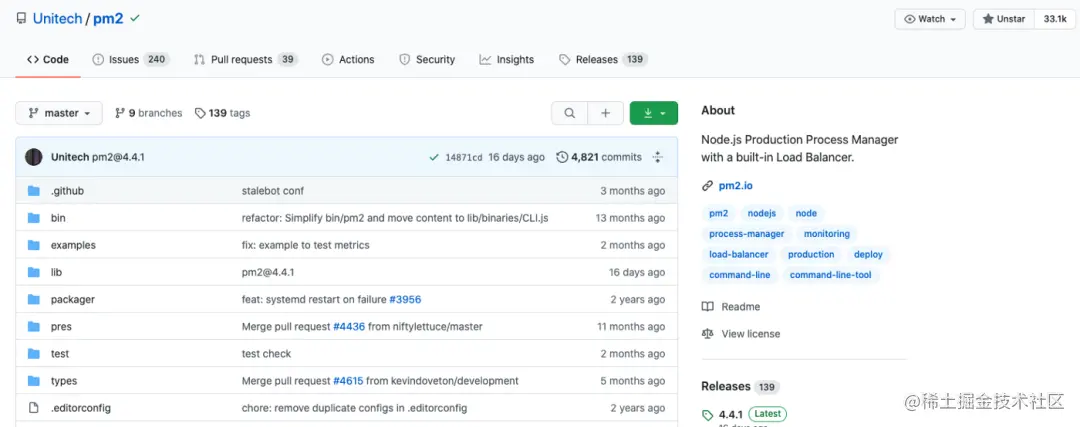Image resolution: width=1080 pixels, height=427 pixels.
Task: View the 33.1k stargazers count
Action: click(1055, 19)
